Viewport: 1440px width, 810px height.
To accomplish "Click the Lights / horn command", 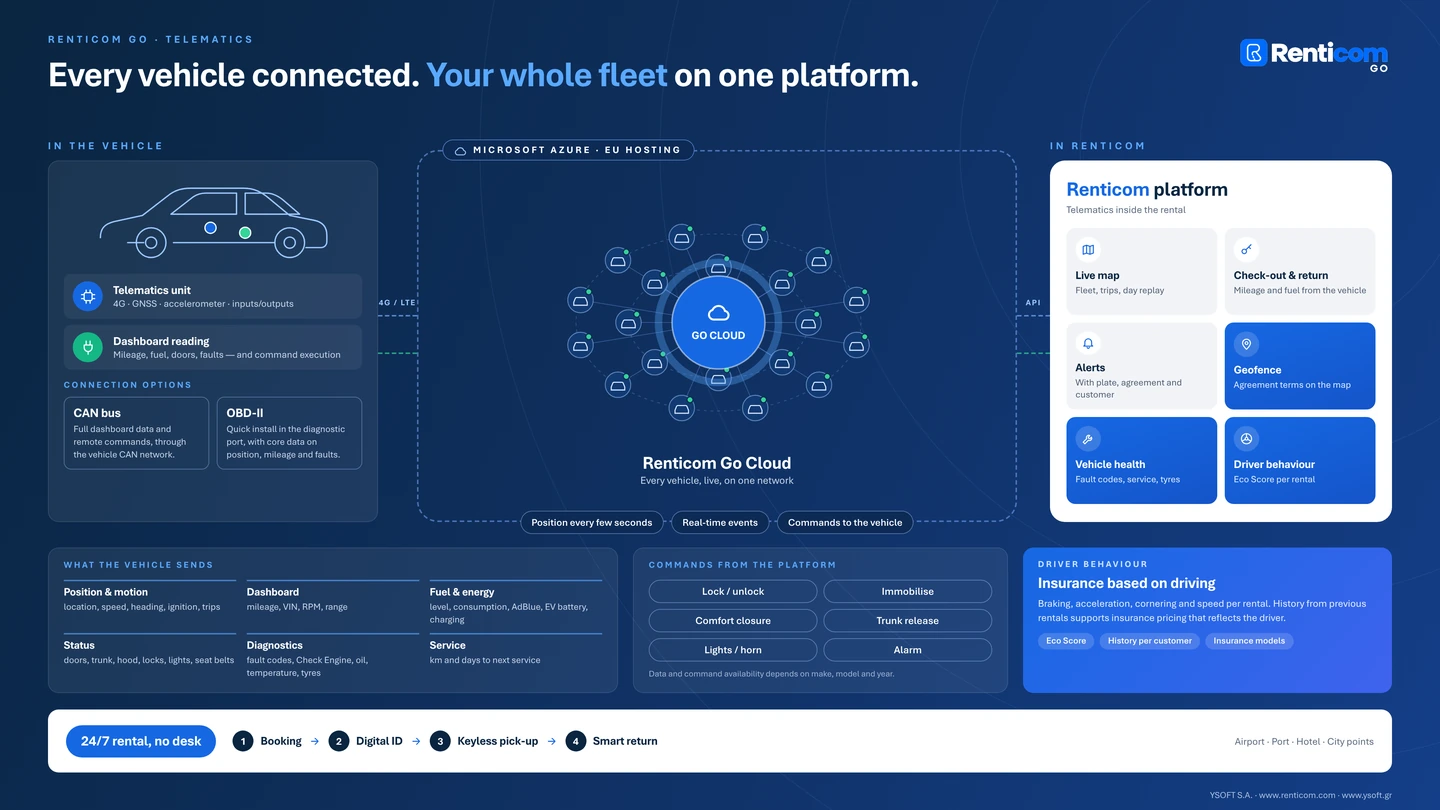I will coord(733,650).
